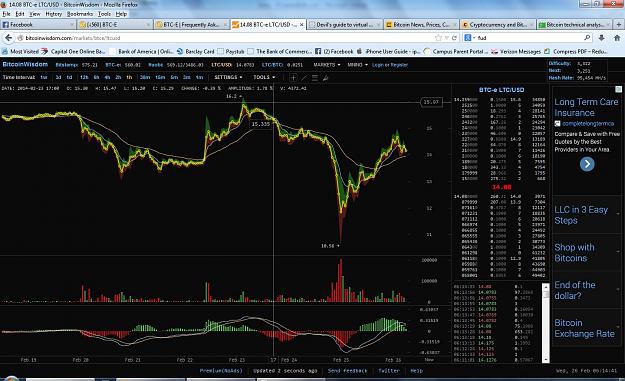This screenshot has height=381, width=625.
Task: Switch to the Bitcoin technical analysis tab
Action: [574, 25]
